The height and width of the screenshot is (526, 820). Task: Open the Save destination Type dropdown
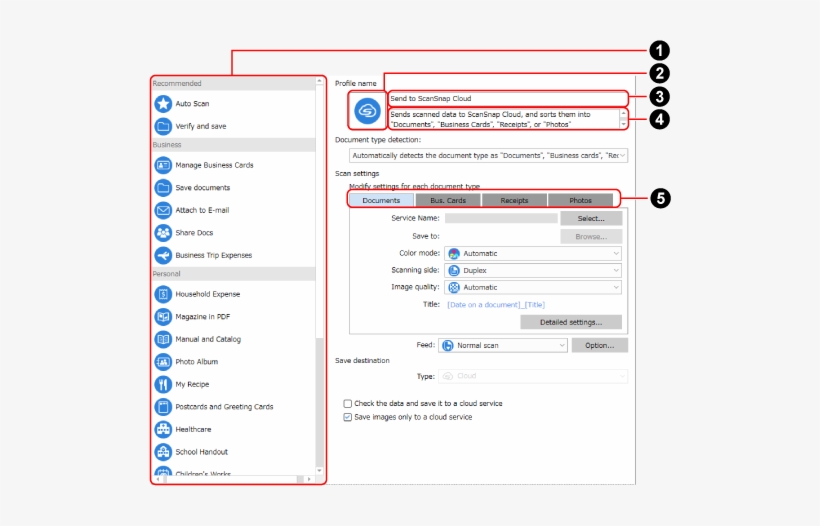coord(533,376)
